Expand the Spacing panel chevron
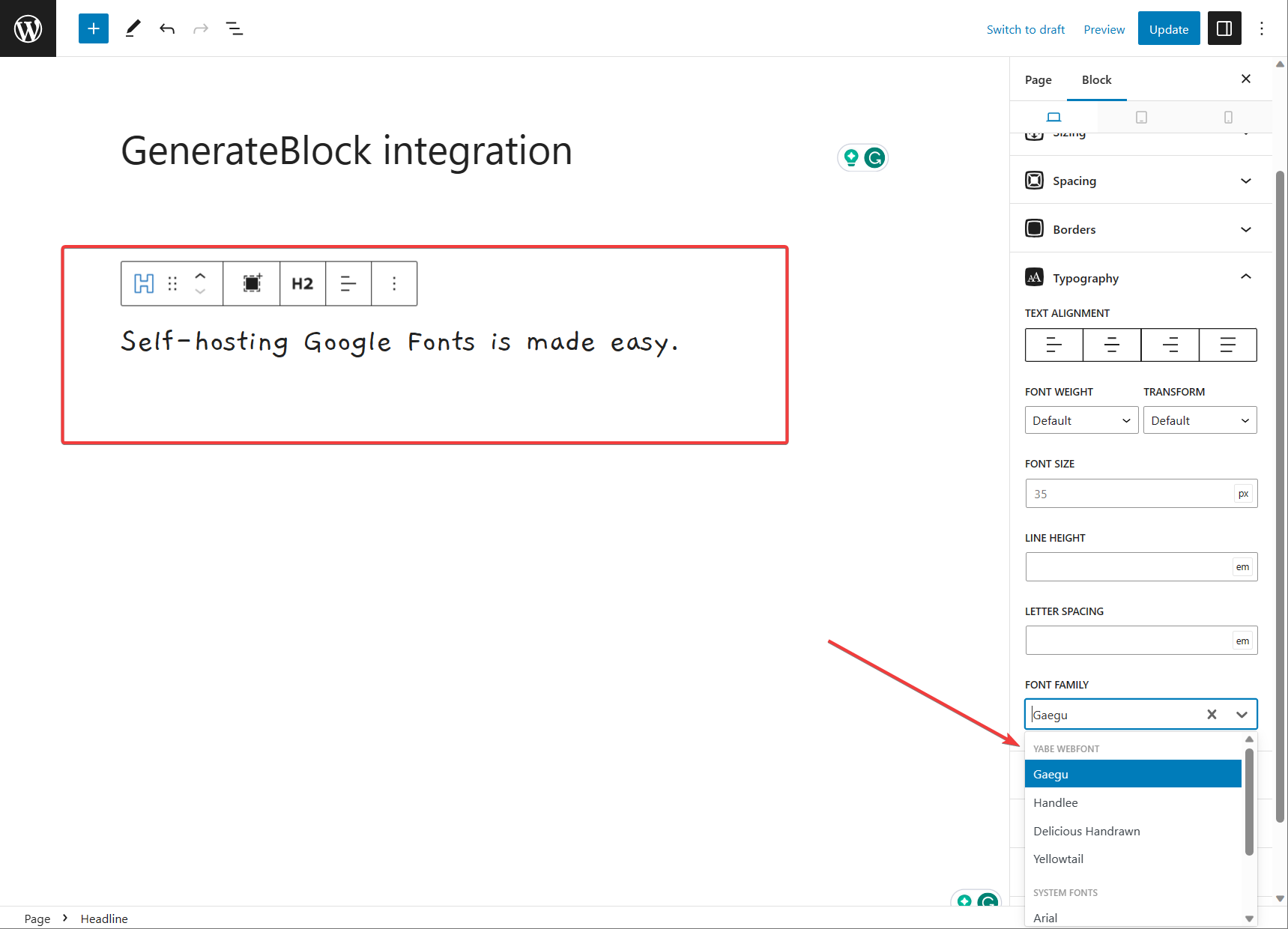Screen dimensions: 1288x929 [x=1246, y=181]
